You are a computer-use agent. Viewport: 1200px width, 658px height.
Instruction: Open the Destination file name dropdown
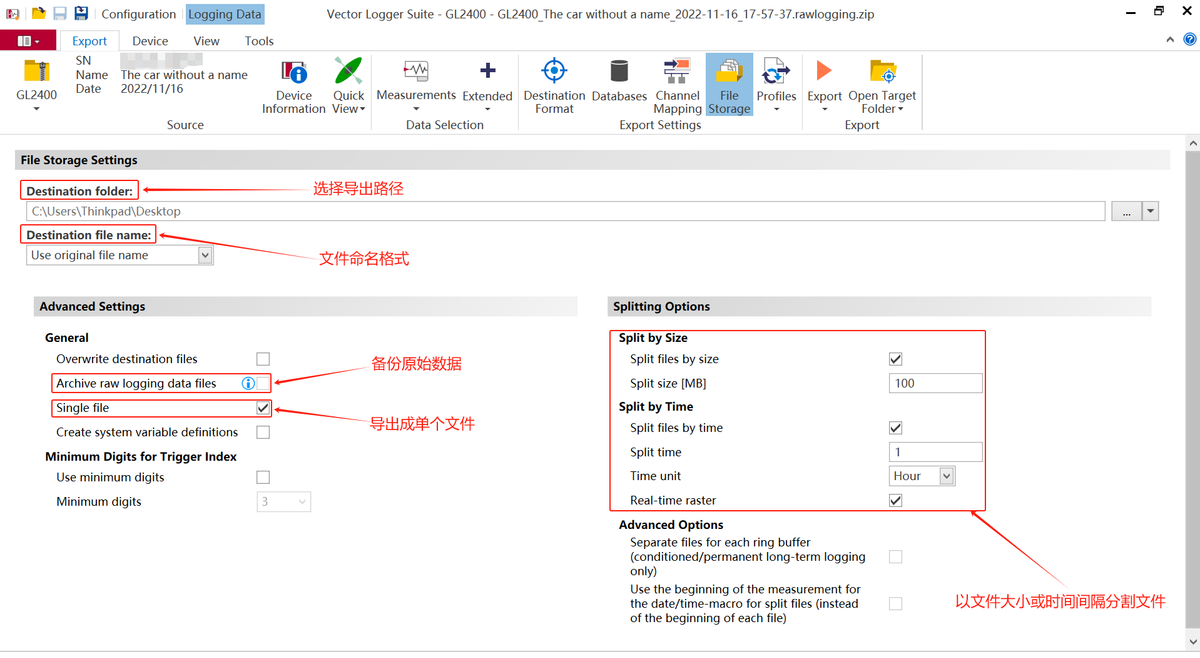click(205, 255)
